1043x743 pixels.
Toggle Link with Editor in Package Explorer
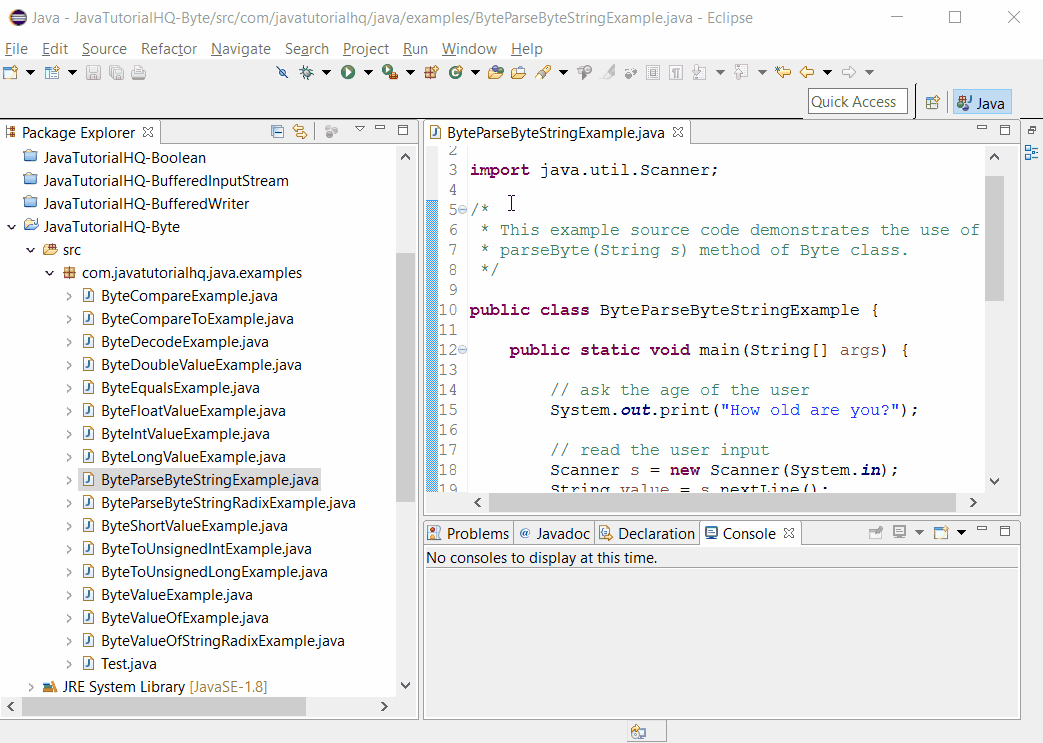(x=299, y=131)
